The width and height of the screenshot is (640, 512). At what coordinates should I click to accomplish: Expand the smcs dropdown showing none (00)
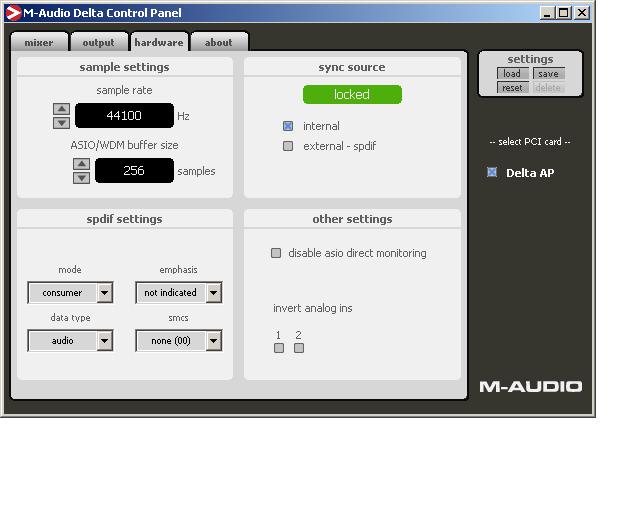tap(179, 341)
